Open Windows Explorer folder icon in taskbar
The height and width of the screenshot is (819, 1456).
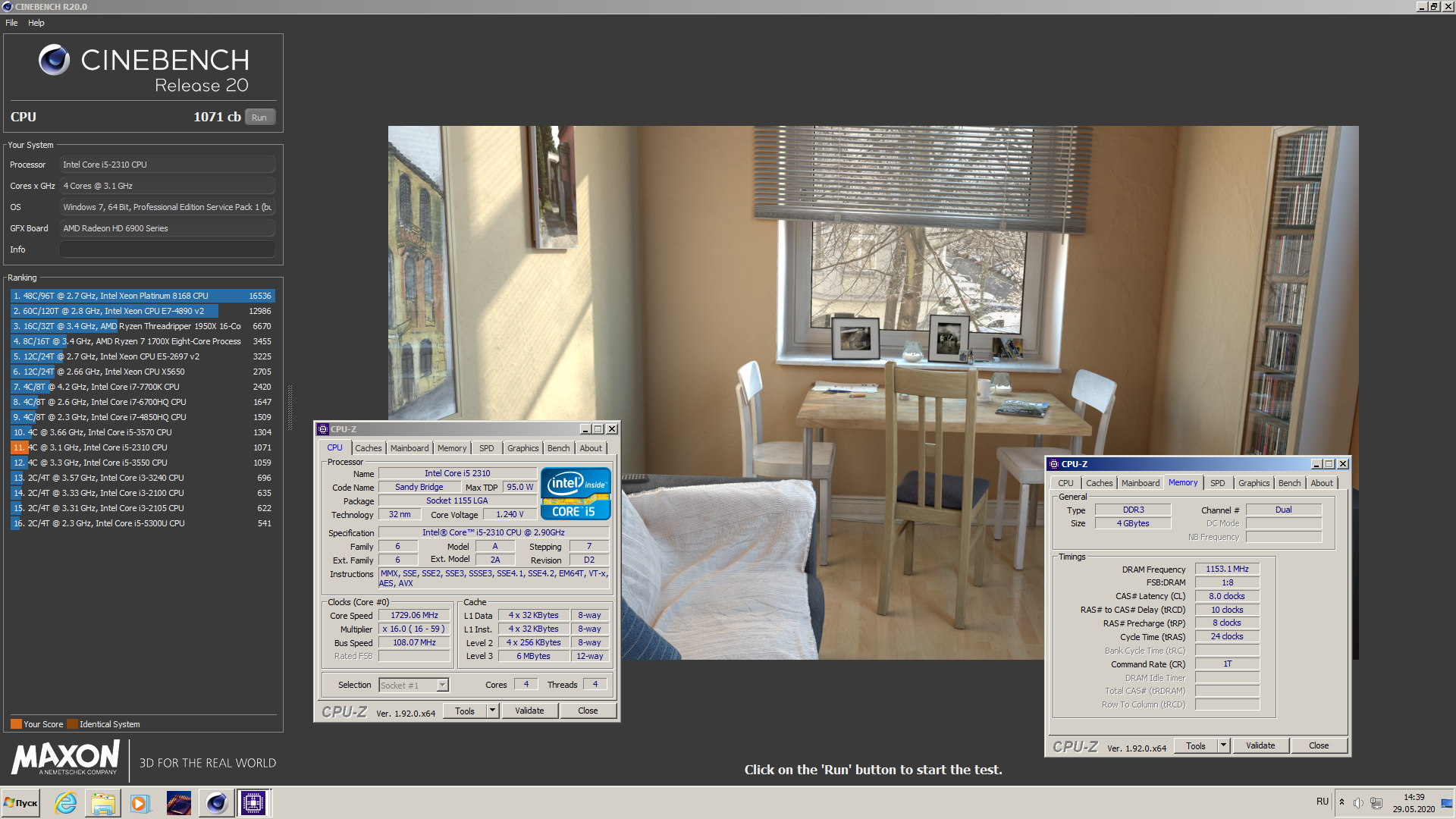coord(103,803)
